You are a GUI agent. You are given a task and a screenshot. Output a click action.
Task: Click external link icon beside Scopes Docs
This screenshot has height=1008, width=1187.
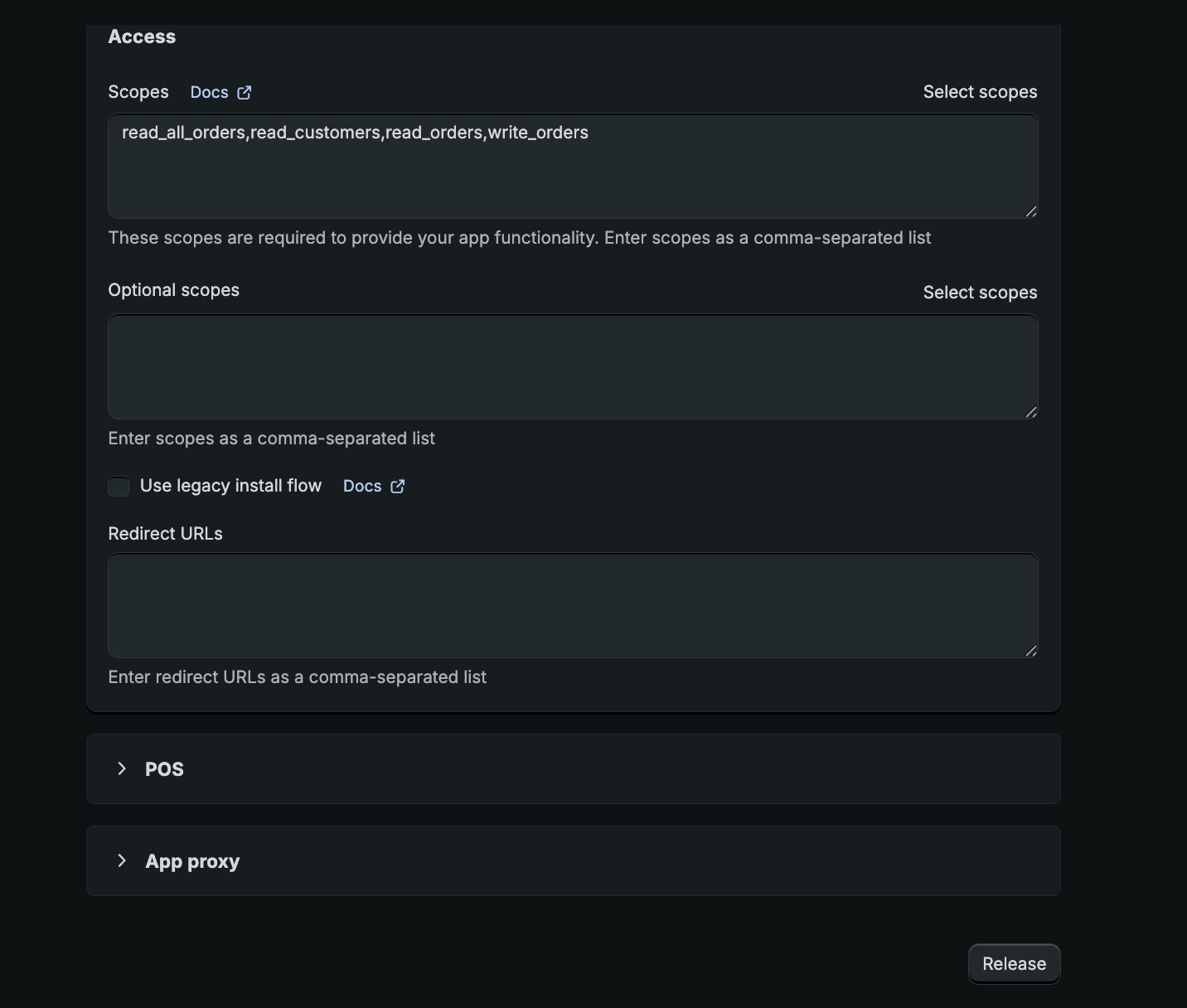click(245, 93)
